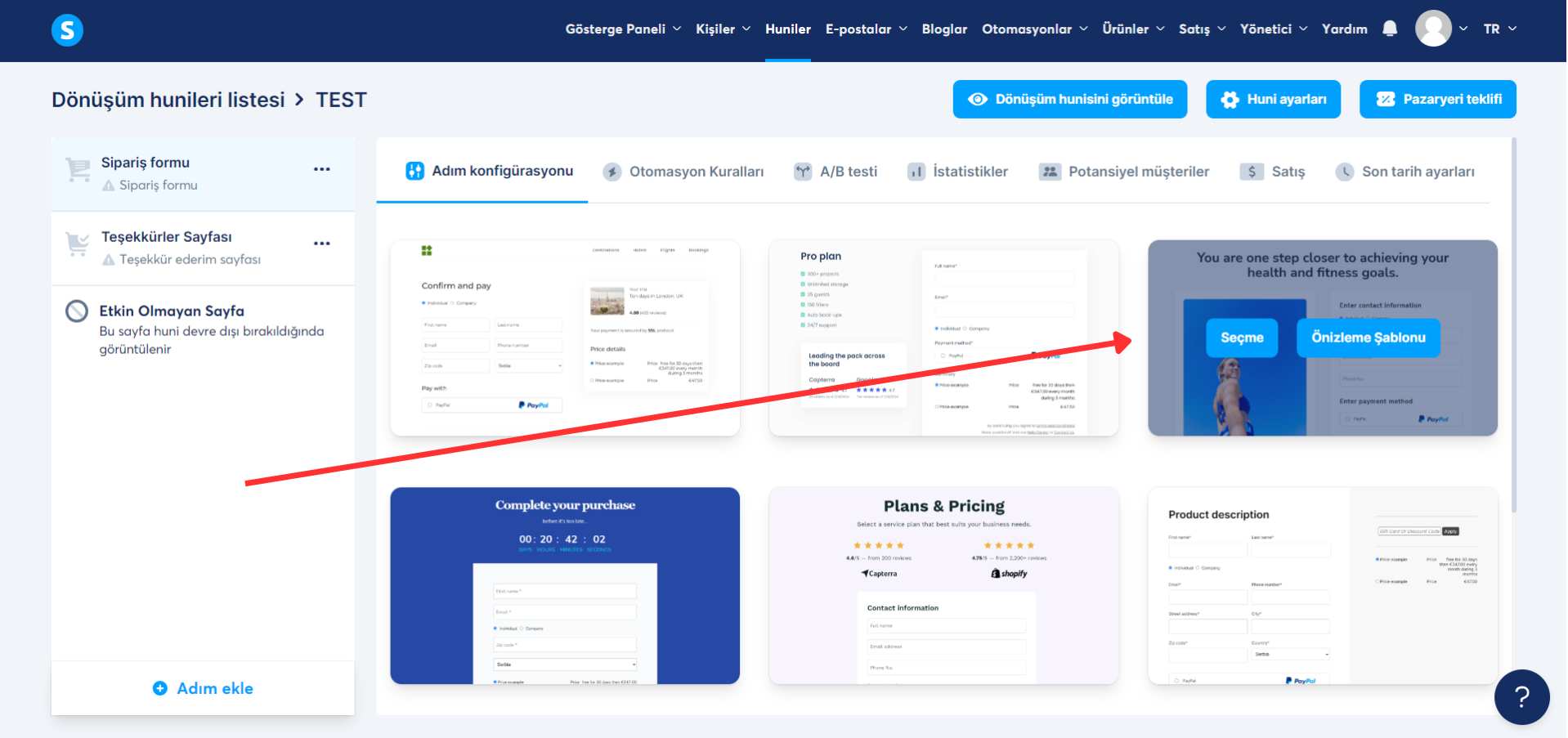This screenshot has height=738, width=1568.
Task: Click the Son tarih ayarları clock icon
Action: click(x=1345, y=172)
